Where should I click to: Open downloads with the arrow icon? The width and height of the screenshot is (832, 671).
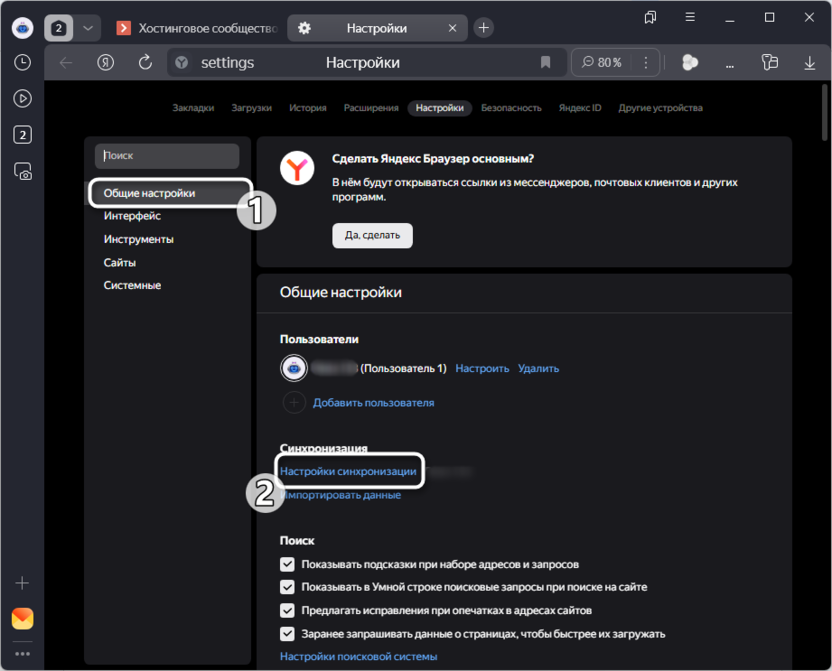(x=809, y=63)
